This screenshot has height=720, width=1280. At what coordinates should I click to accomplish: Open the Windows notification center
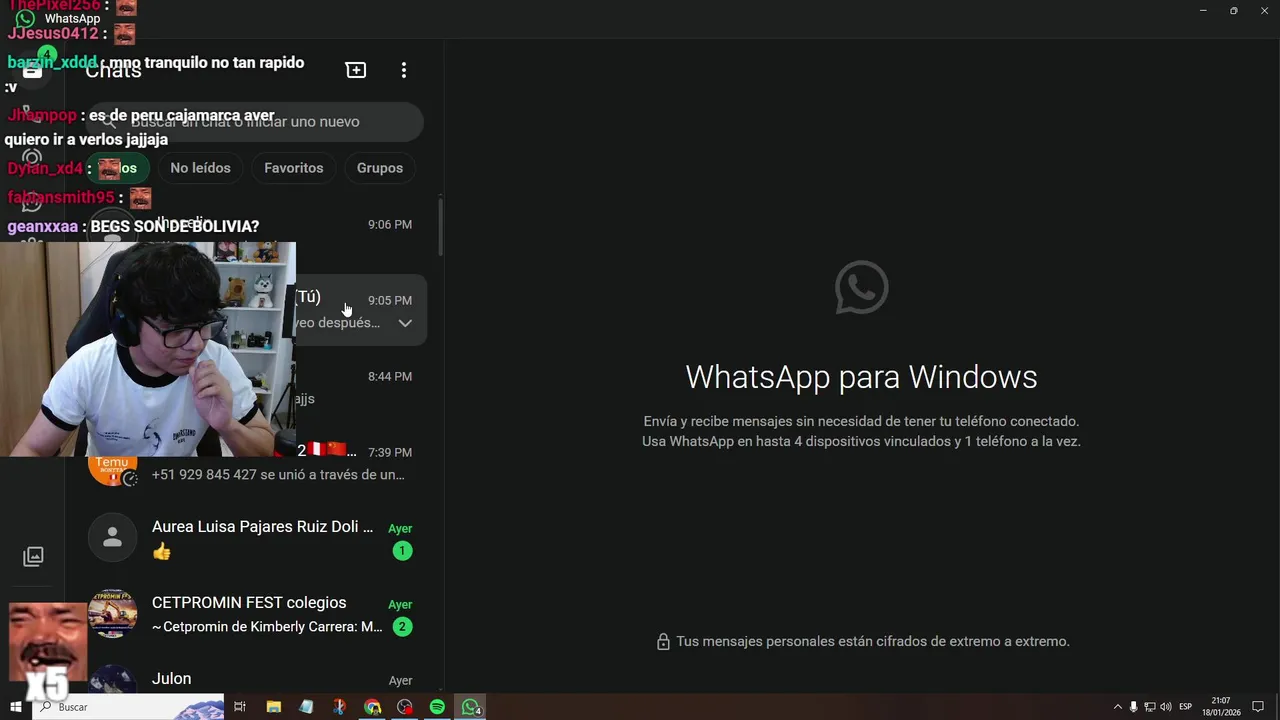[x=1259, y=707]
